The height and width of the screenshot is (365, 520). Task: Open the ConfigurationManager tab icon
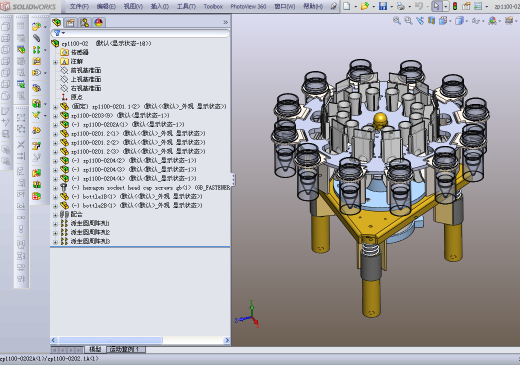(x=84, y=22)
